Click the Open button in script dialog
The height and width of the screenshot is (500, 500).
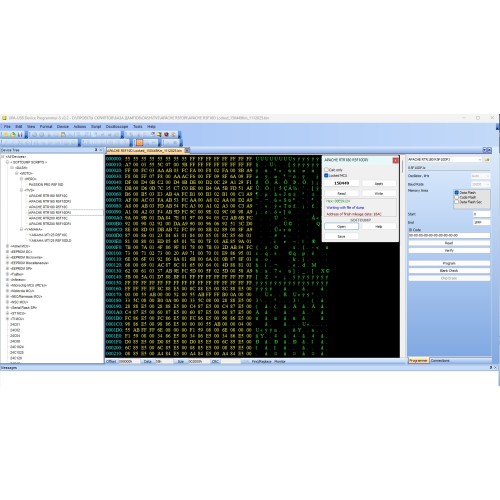[x=342, y=227]
